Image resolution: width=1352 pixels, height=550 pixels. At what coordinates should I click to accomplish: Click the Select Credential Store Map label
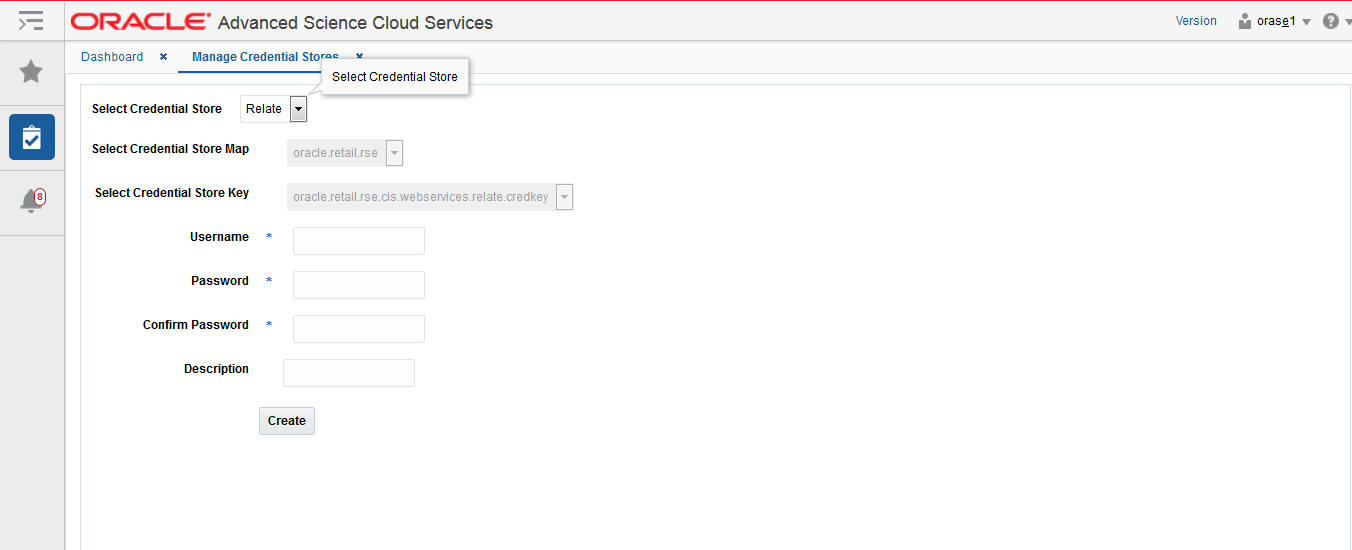tap(170, 149)
